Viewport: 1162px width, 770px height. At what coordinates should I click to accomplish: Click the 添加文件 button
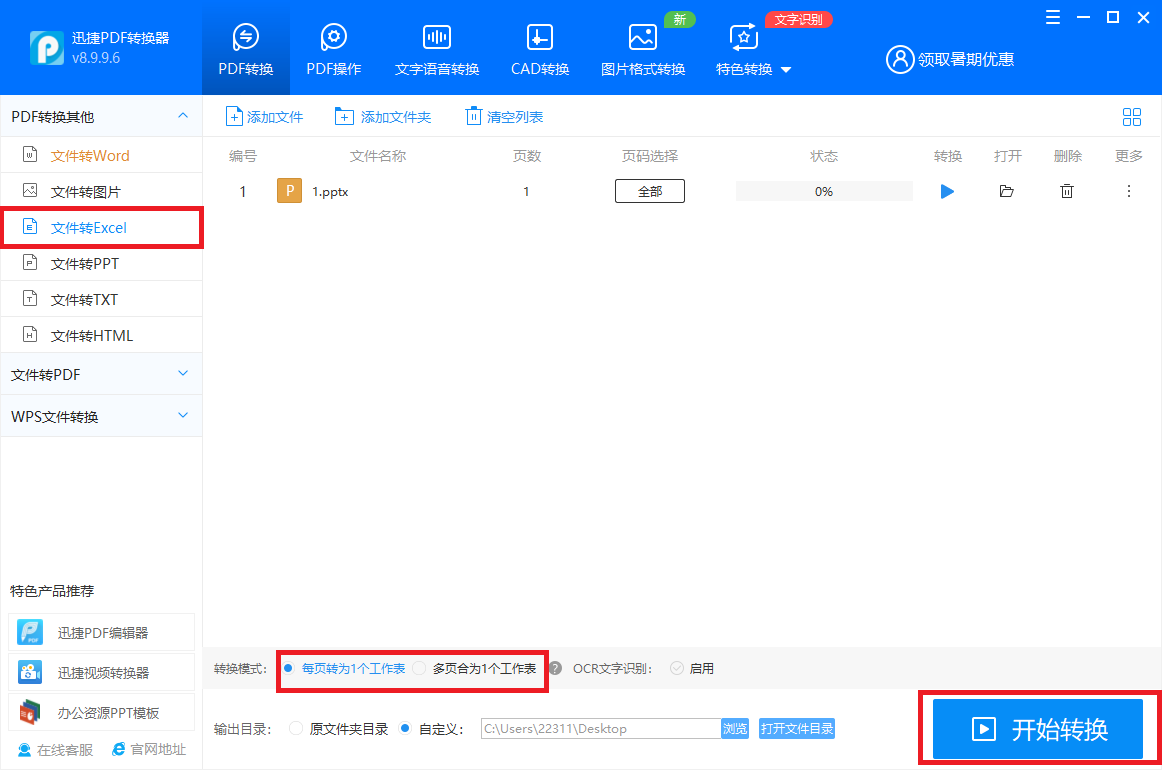click(x=264, y=117)
